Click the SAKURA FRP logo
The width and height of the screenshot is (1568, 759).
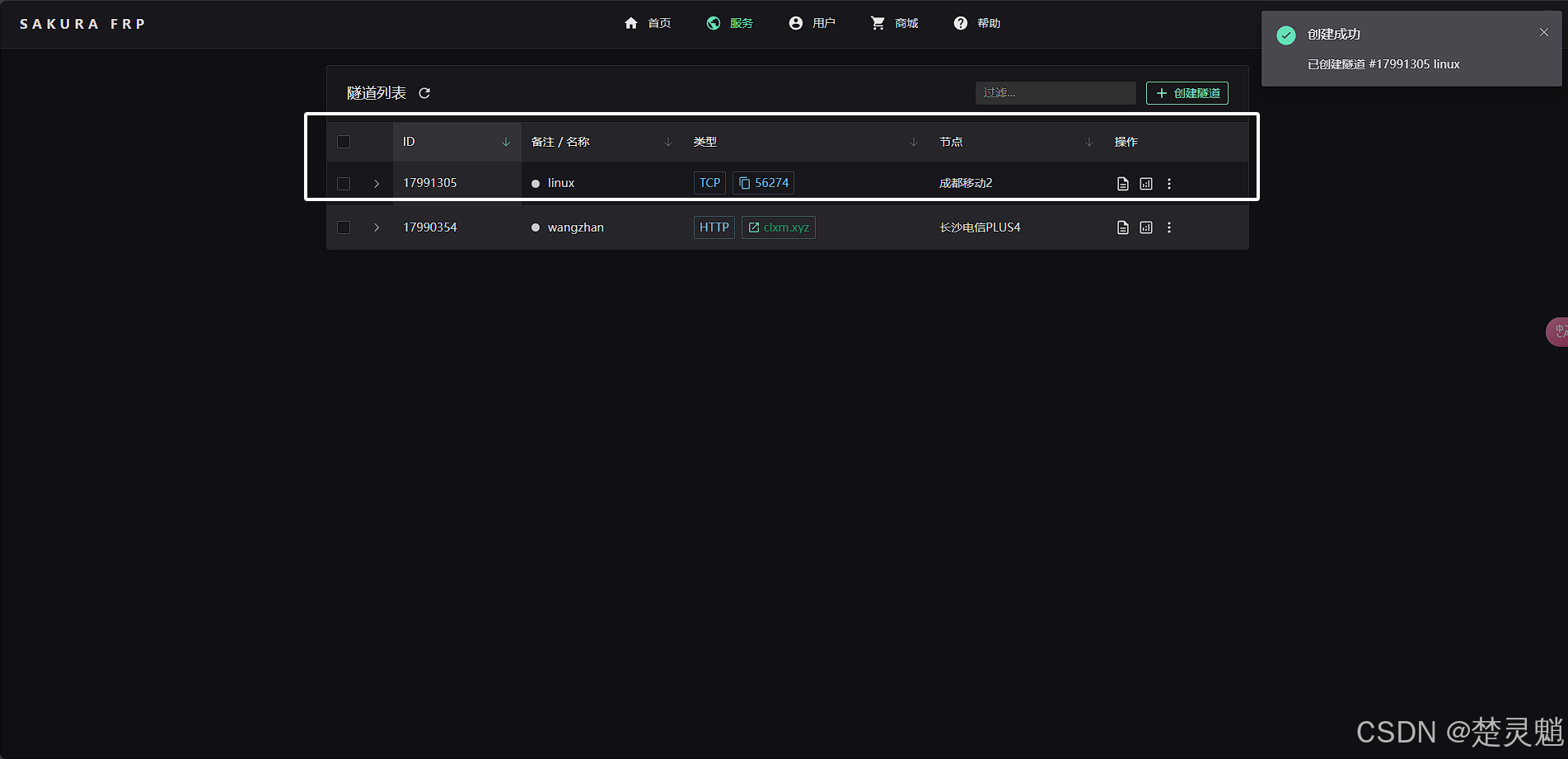(82, 24)
